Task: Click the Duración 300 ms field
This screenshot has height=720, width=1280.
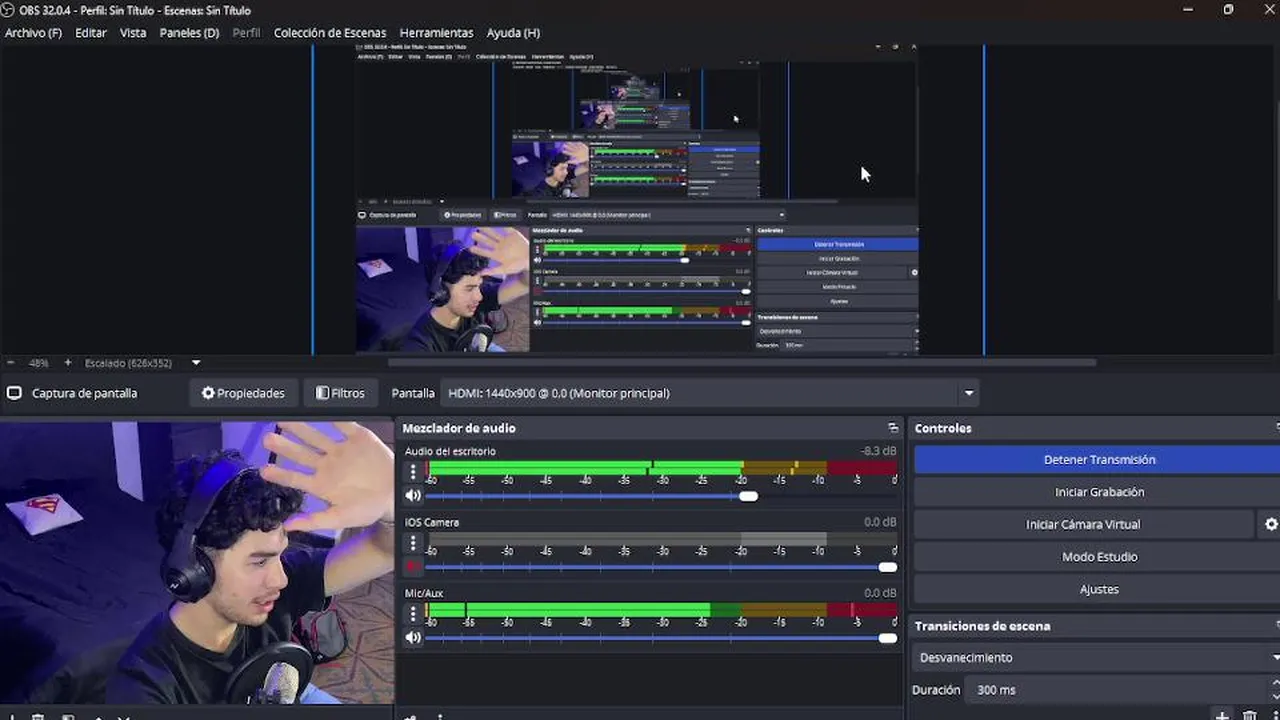Action: pos(1118,690)
